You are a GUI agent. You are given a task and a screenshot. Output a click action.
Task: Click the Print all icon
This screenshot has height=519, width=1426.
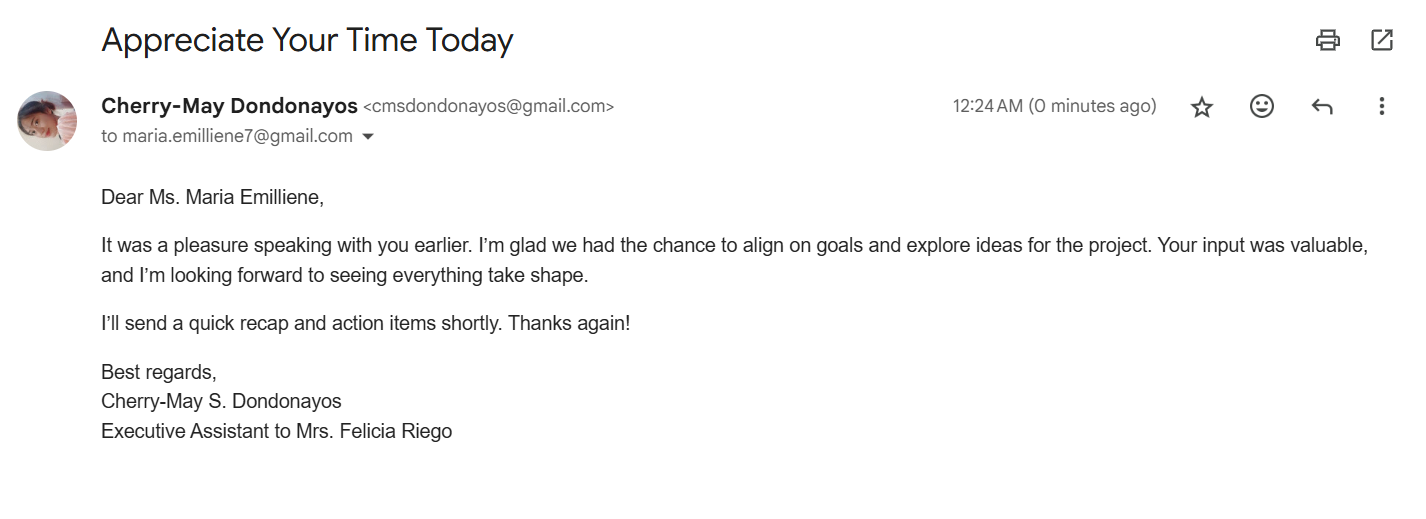[x=1327, y=40]
